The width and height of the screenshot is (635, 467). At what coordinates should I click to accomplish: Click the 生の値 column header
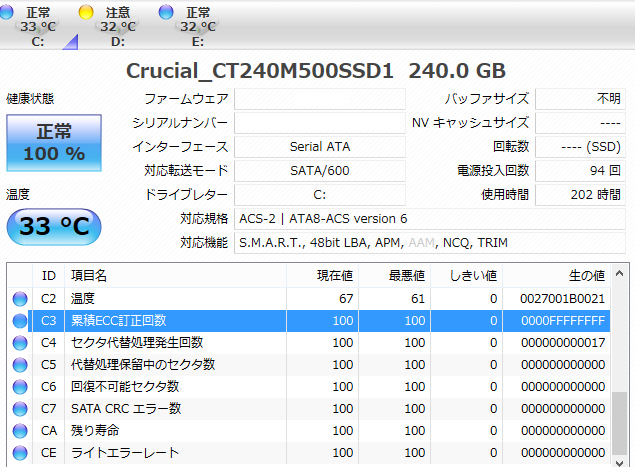tap(557, 276)
